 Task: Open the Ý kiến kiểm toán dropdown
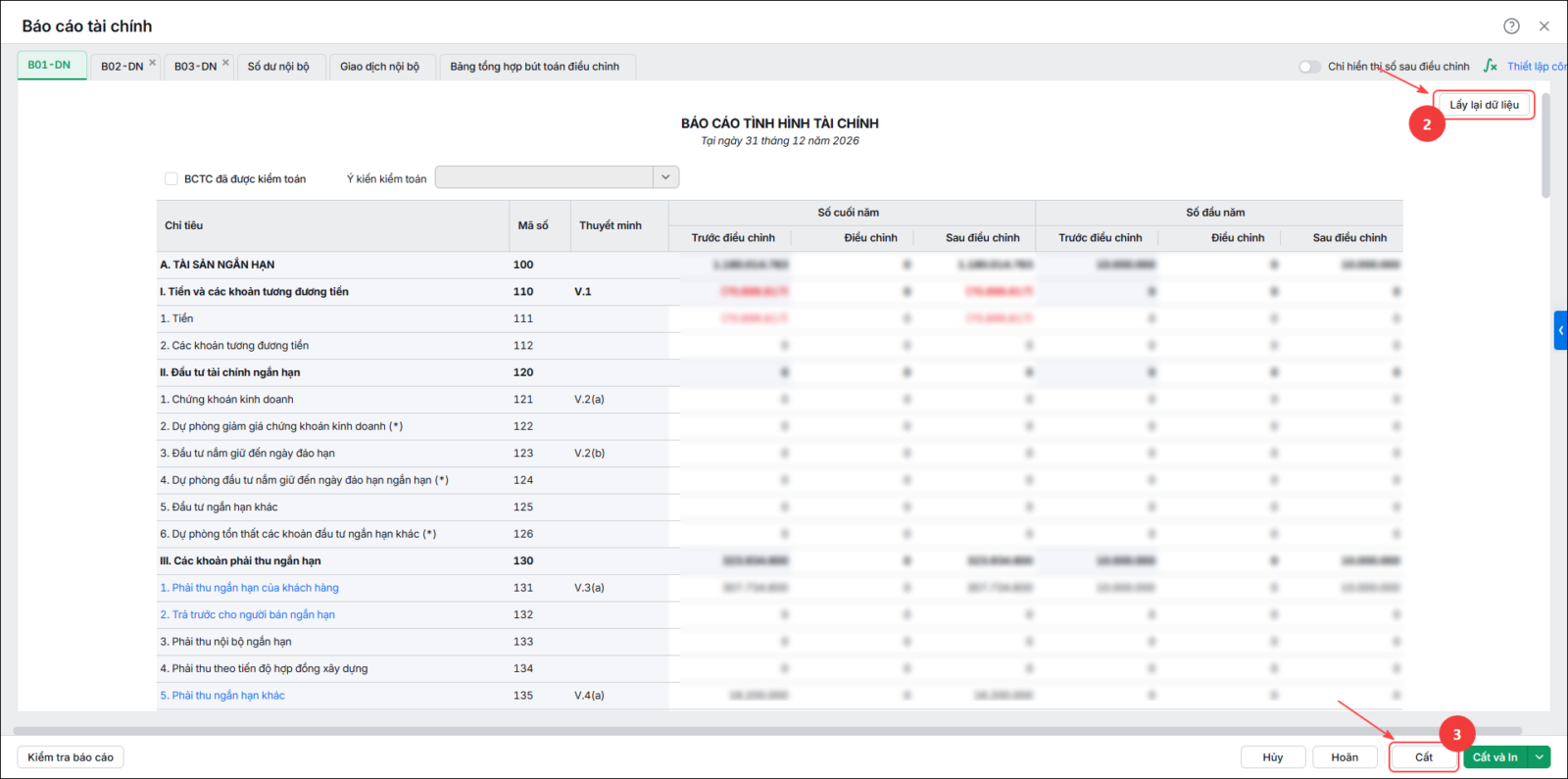(x=557, y=177)
